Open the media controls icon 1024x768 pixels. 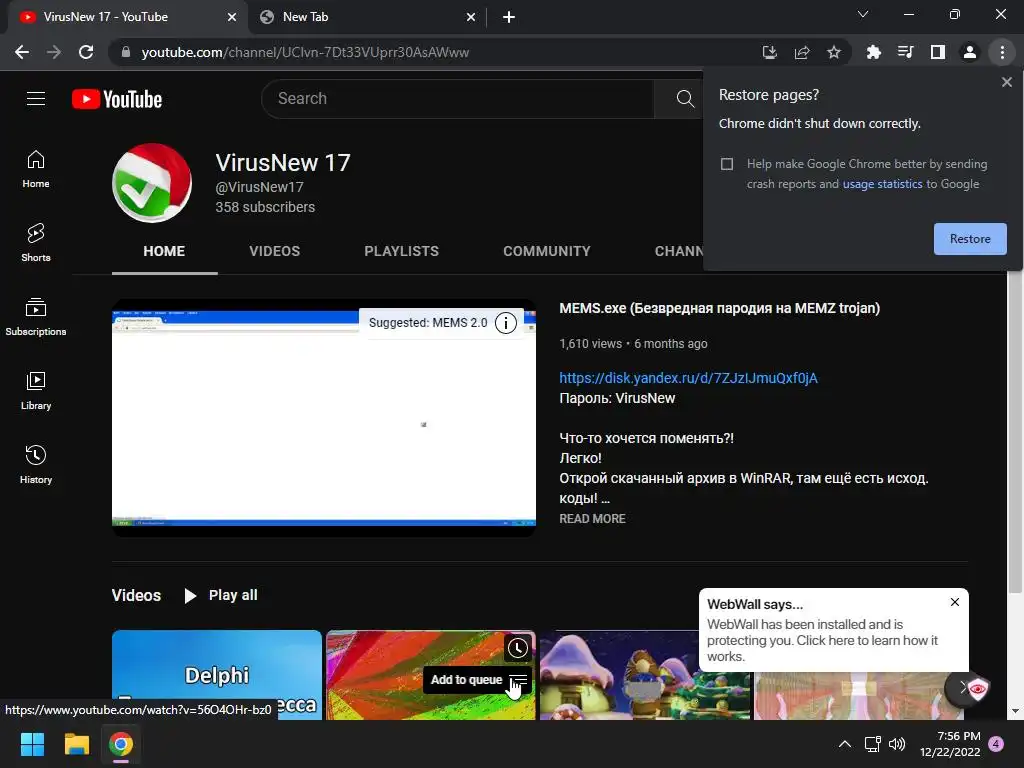point(905,52)
